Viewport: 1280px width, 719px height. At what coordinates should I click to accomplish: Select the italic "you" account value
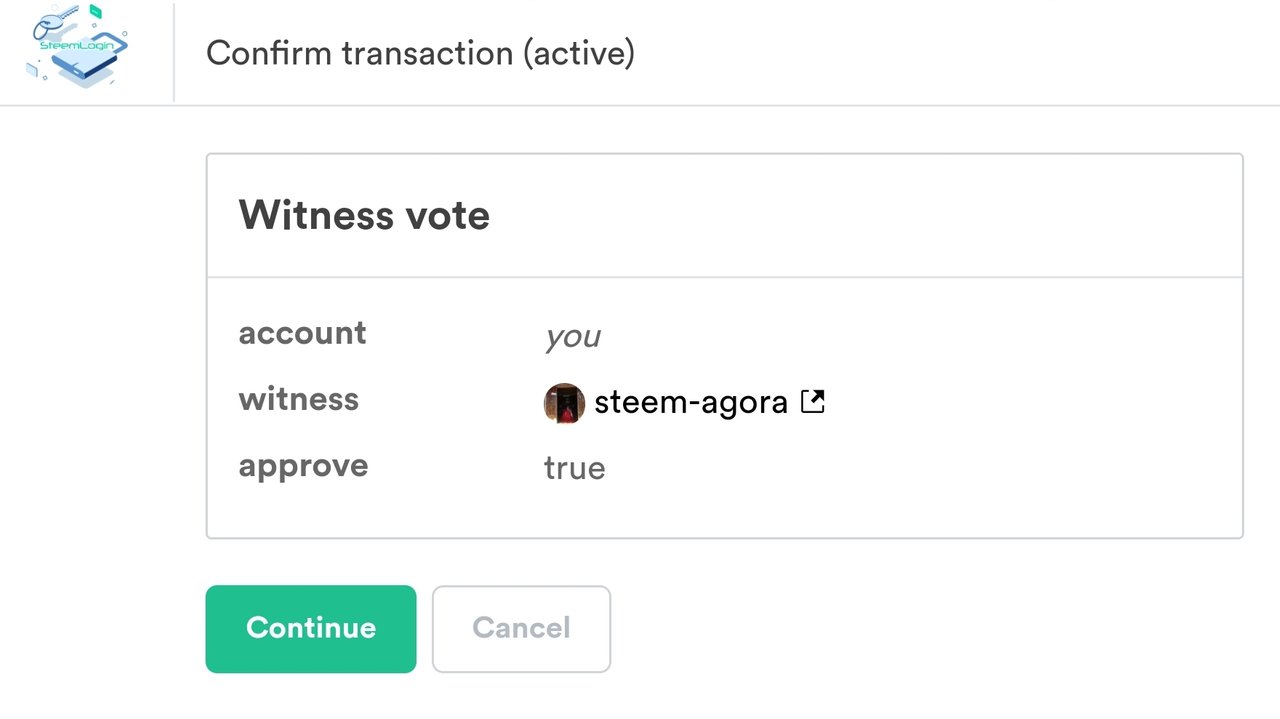572,337
